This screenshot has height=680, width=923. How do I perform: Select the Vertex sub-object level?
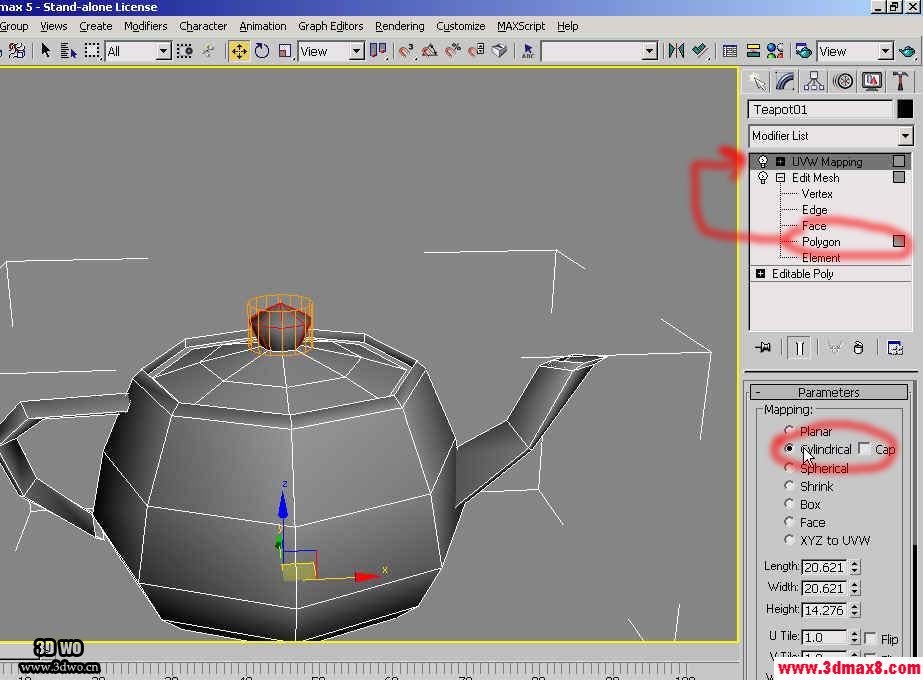click(x=817, y=194)
